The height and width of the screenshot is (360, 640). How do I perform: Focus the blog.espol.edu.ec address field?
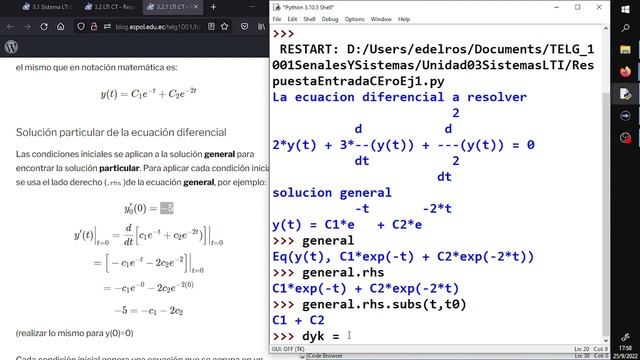158,27
